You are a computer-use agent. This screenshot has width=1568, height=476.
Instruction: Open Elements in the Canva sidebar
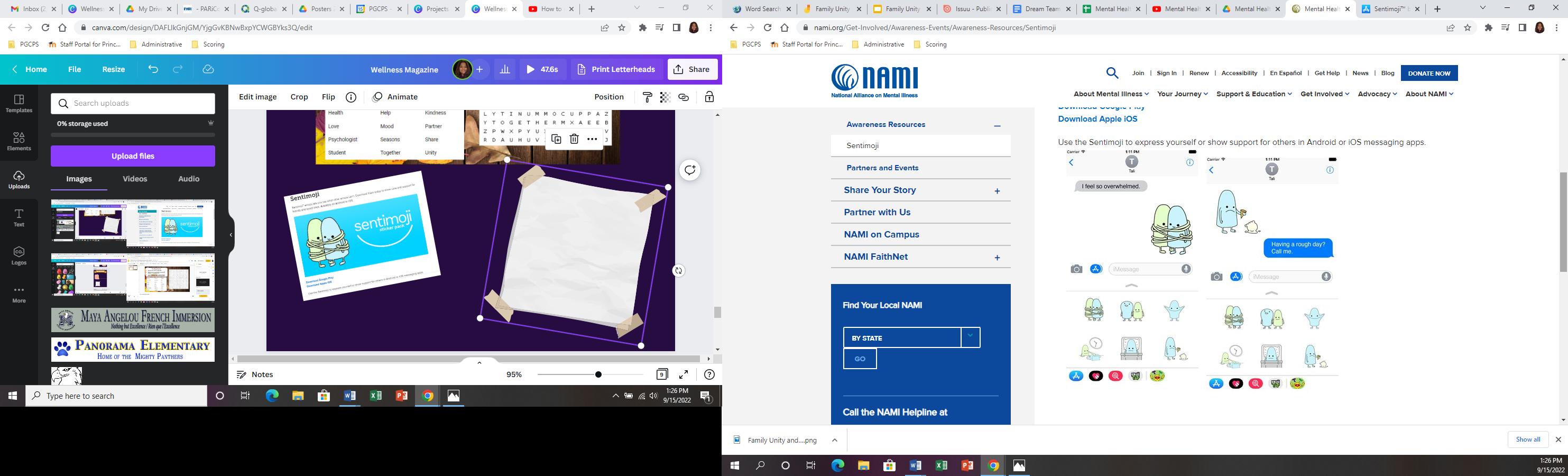(x=19, y=142)
